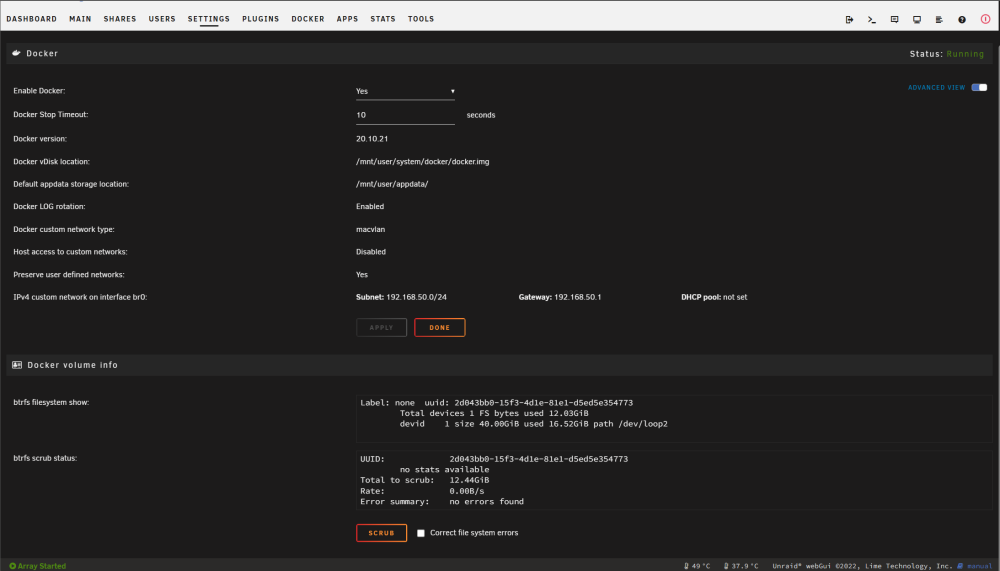Click the DHCP pool not set text
Screen dimensions: 1000x571
[714, 297]
